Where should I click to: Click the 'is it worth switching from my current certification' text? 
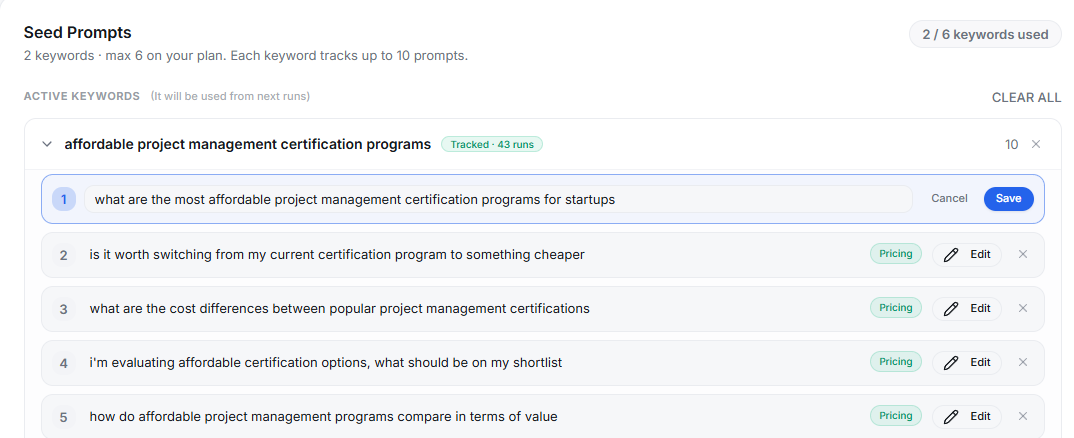(337, 255)
